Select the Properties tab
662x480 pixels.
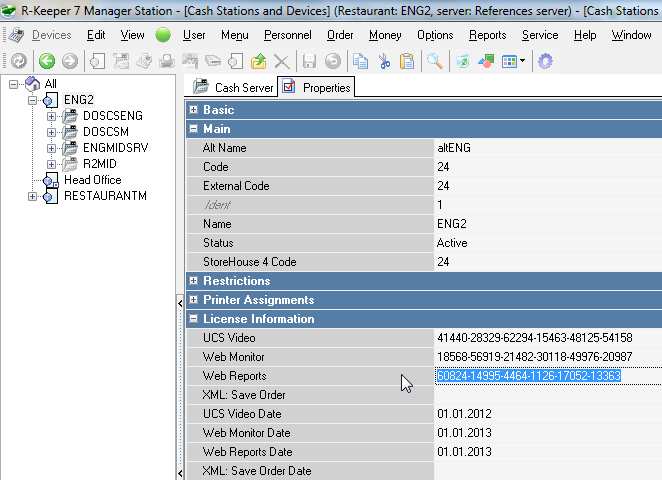[x=316, y=87]
